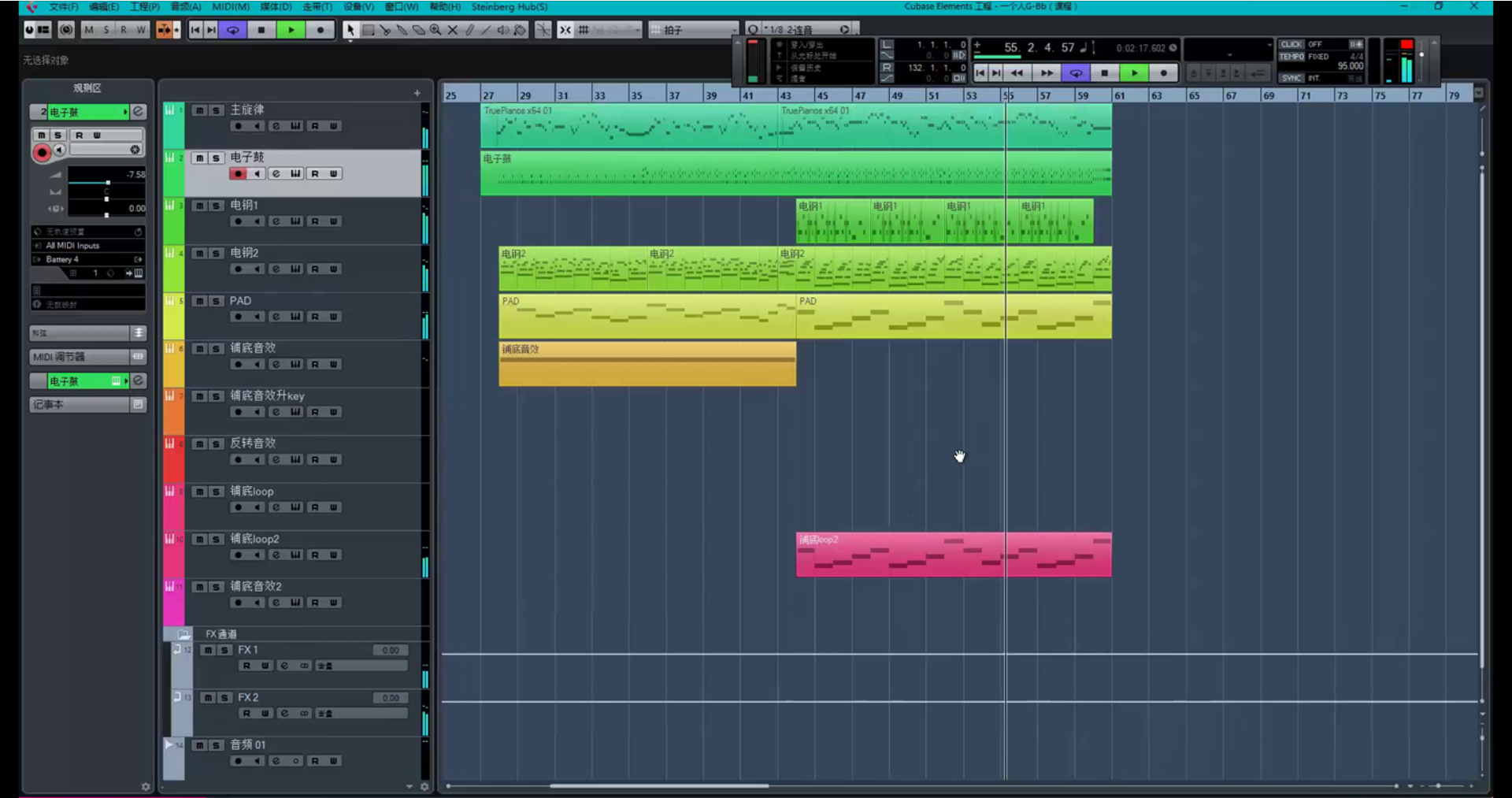
Task: Toggle monitor on 电钢2 track
Action: (257, 269)
